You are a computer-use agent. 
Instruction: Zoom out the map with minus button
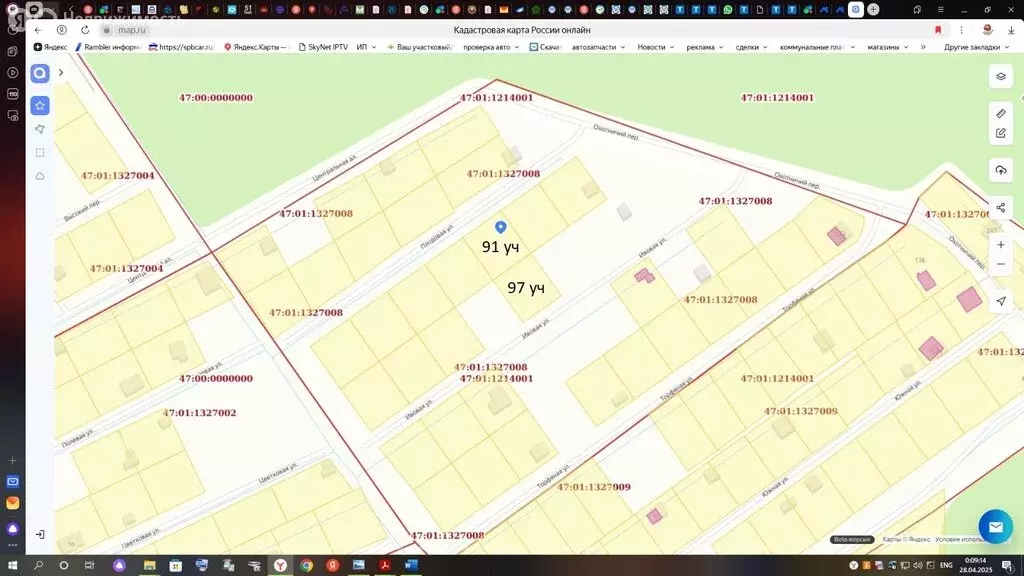click(x=1000, y=264)
